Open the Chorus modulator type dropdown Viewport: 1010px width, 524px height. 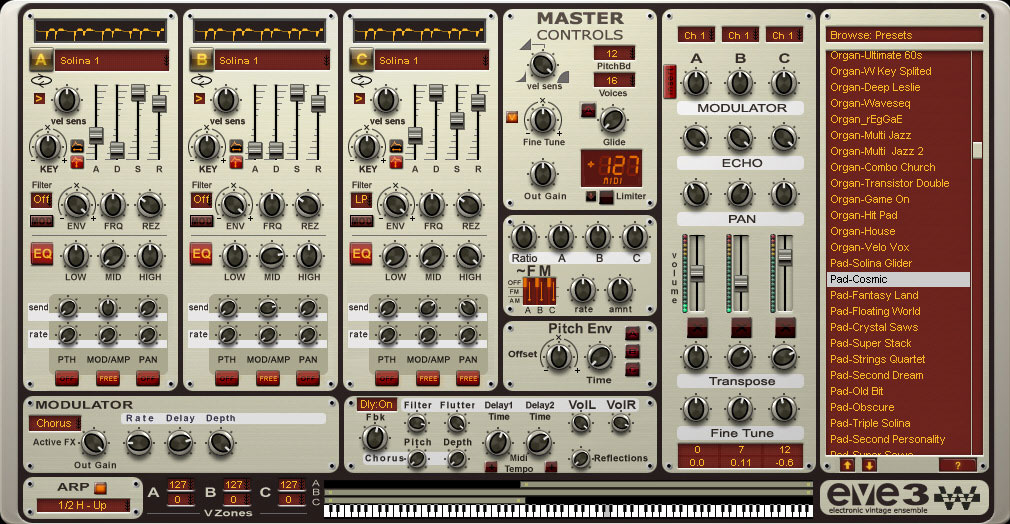(55, 423)
